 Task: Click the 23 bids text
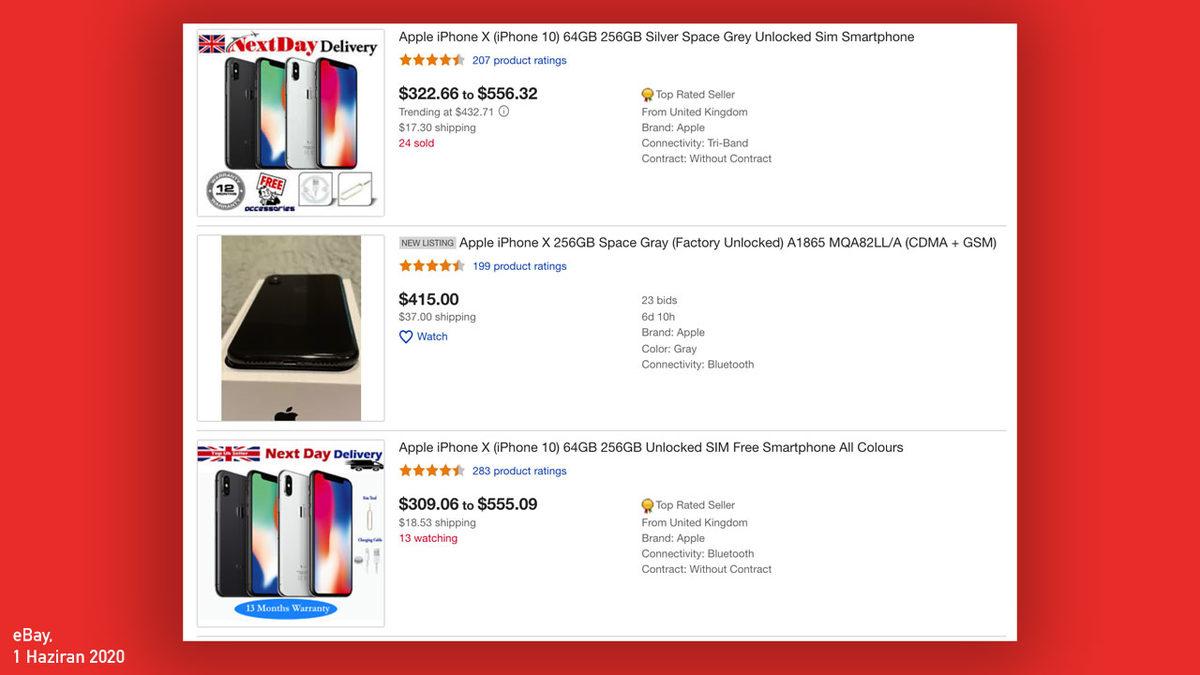click(659, 300)
